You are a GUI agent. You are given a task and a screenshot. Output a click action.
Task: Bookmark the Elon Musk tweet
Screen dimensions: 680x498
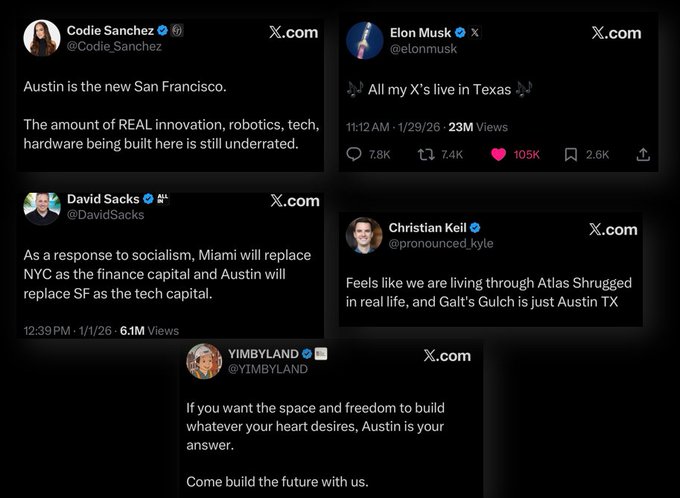(x=571, y=154)
